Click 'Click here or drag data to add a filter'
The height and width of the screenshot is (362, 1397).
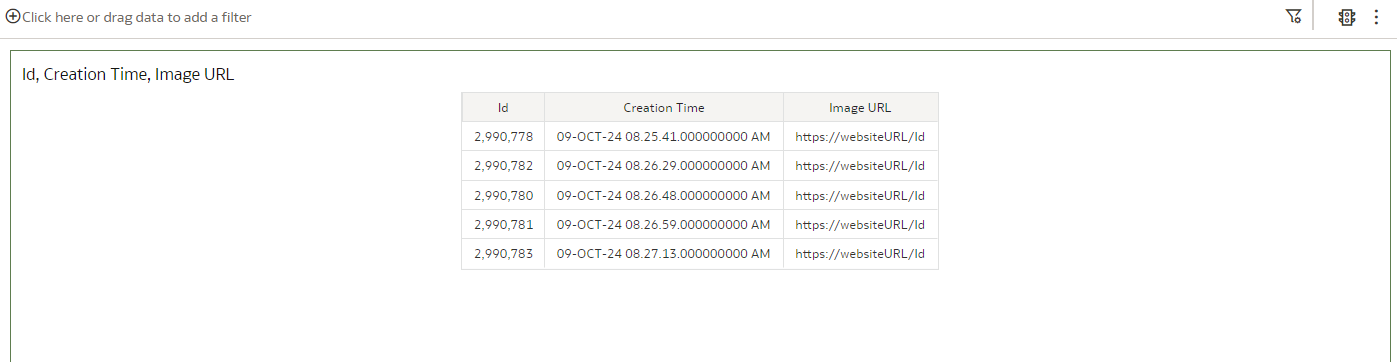[136, 17]
